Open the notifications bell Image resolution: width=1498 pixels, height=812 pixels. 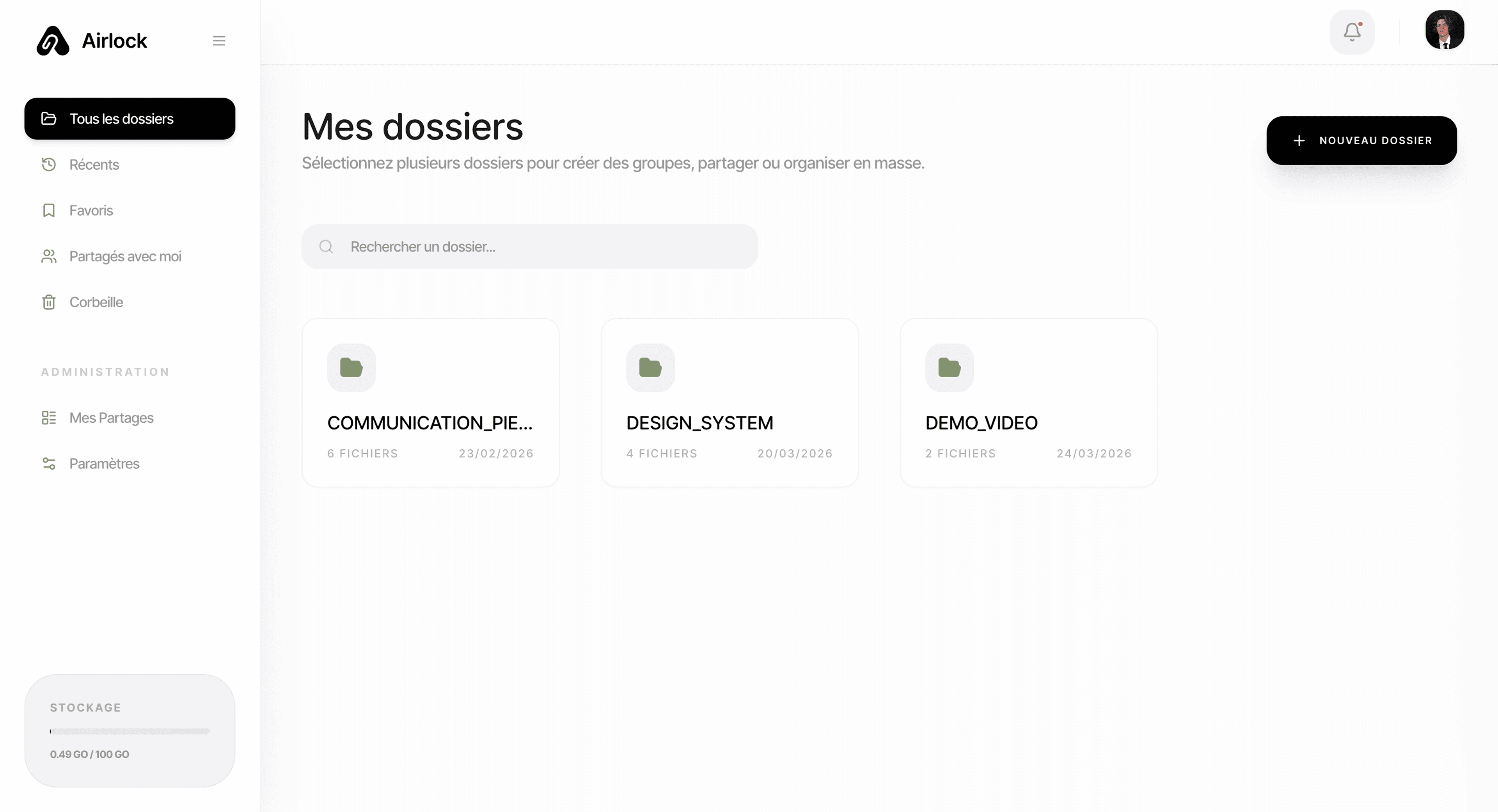[1352, 32]
